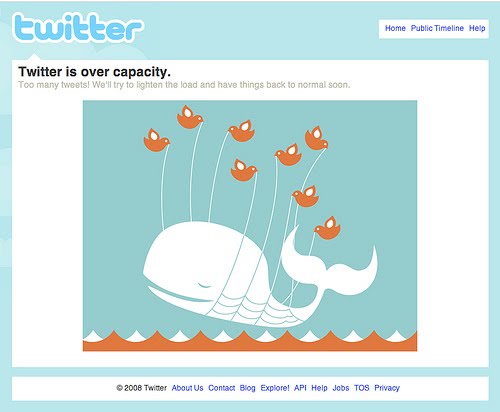500x412 pixels.
Task: Open the API footer link
Action: [300, 388]
